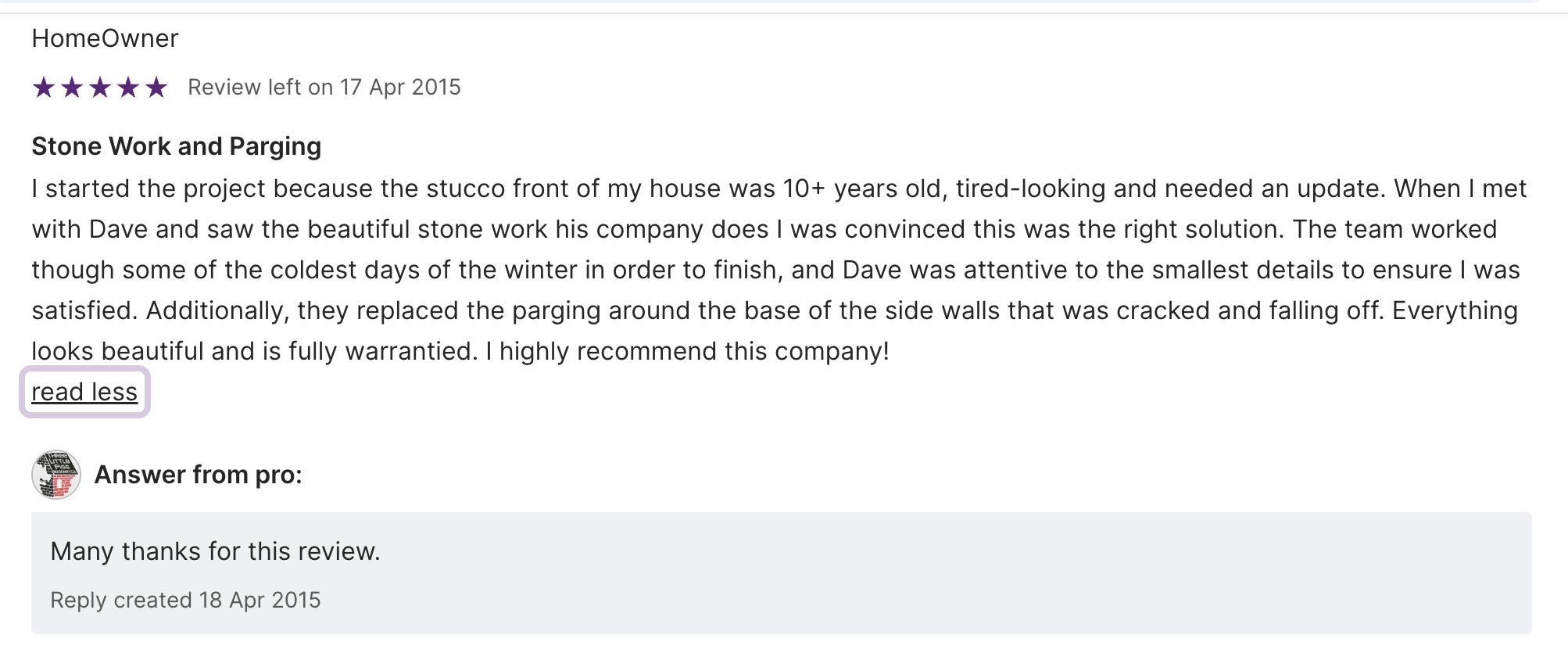This screenshot has width=1568, height=660.
Task: Click the second purple rating star
Action: [x=72, y=88]
